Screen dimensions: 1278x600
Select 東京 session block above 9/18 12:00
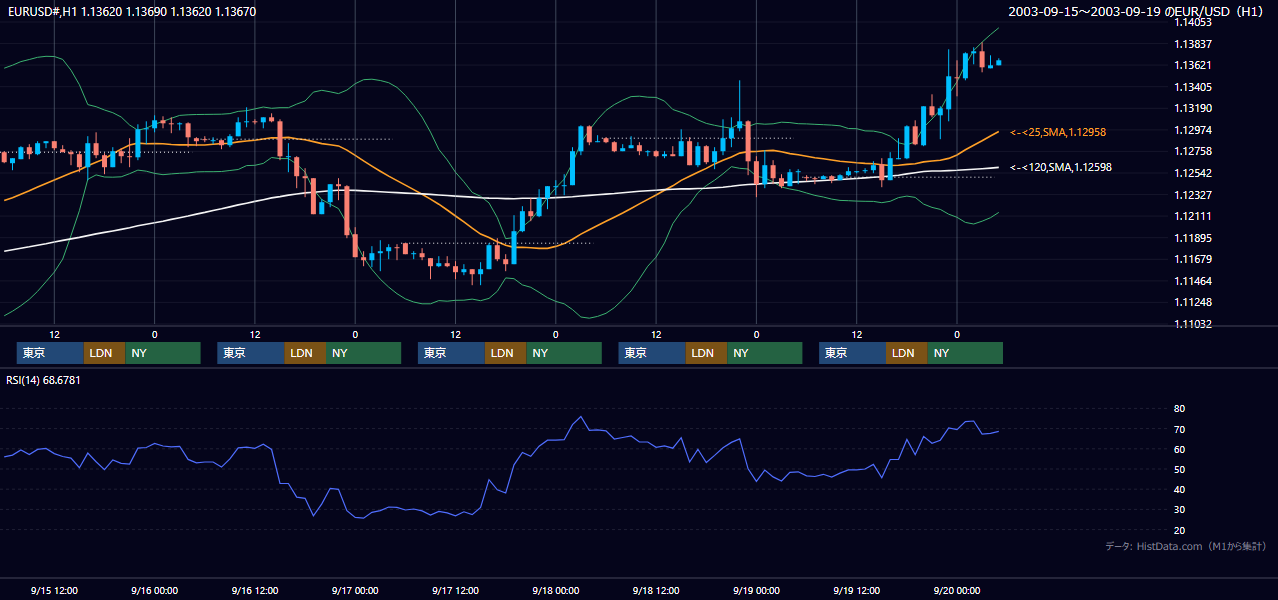coord(653,353)
